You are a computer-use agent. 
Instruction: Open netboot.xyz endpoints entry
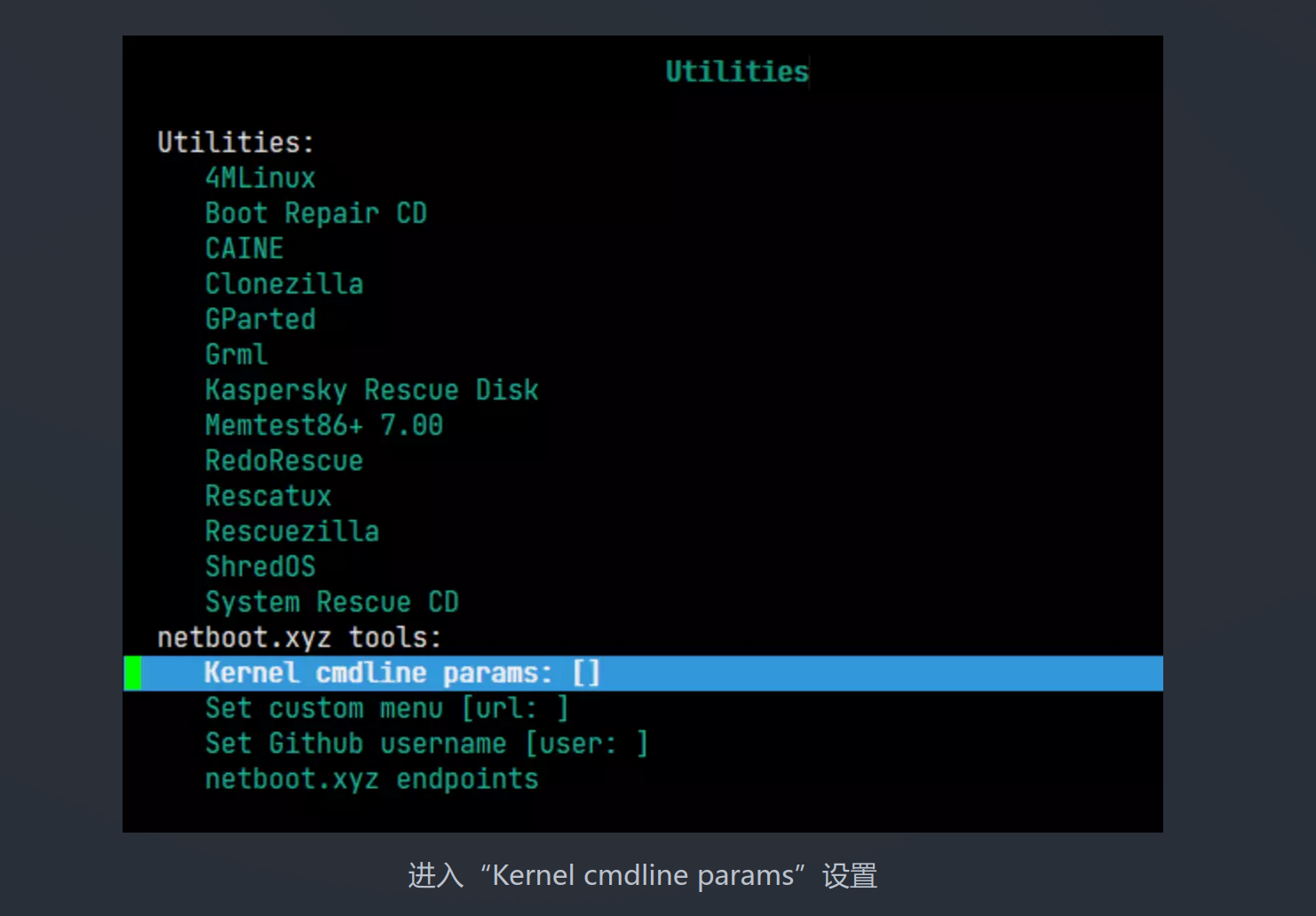[372, 779]
